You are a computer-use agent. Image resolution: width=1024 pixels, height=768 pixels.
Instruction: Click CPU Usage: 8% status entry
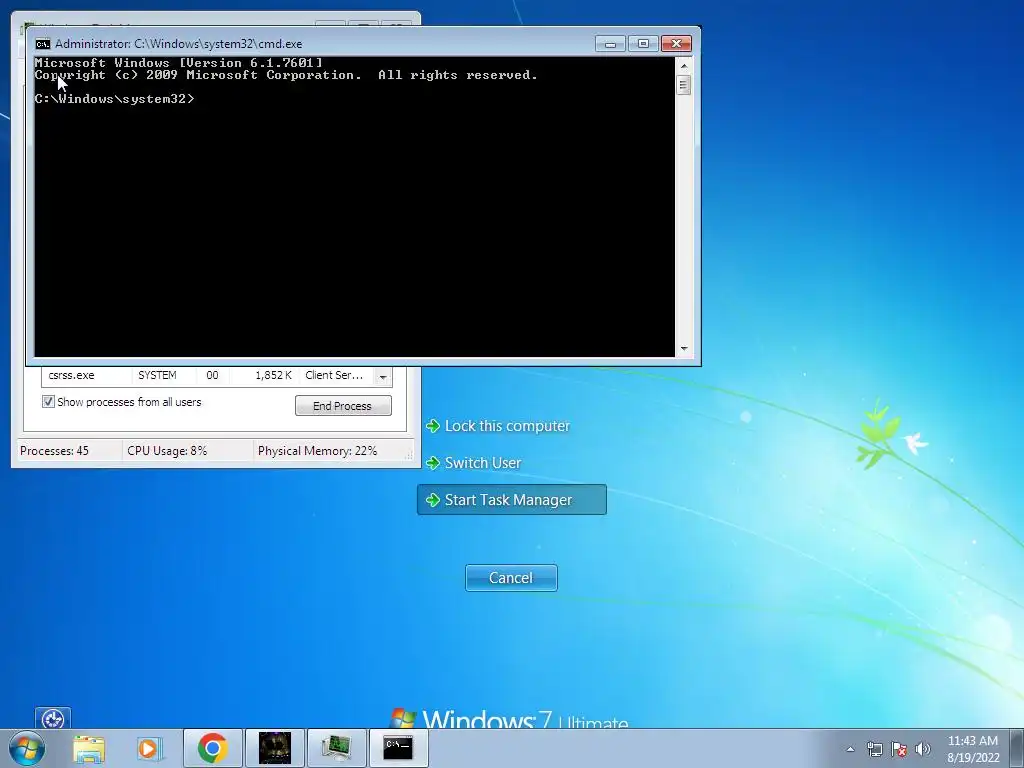(x=167, y=451)
